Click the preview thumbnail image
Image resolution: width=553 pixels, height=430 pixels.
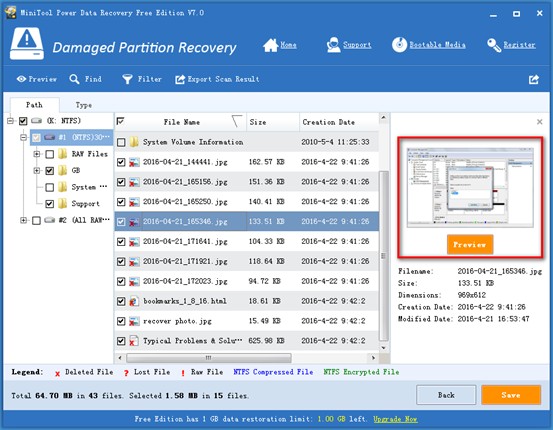coord(470,187)
